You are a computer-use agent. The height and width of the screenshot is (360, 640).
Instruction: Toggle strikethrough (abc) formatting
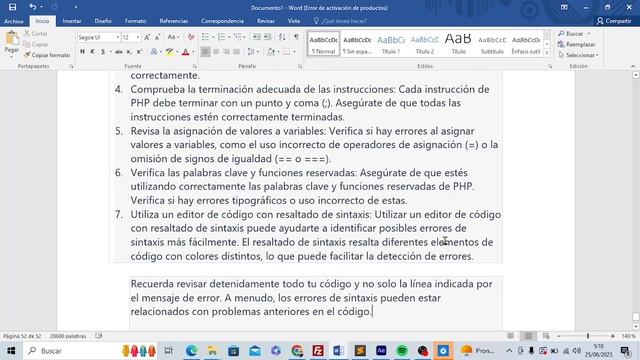pos(119,52)
